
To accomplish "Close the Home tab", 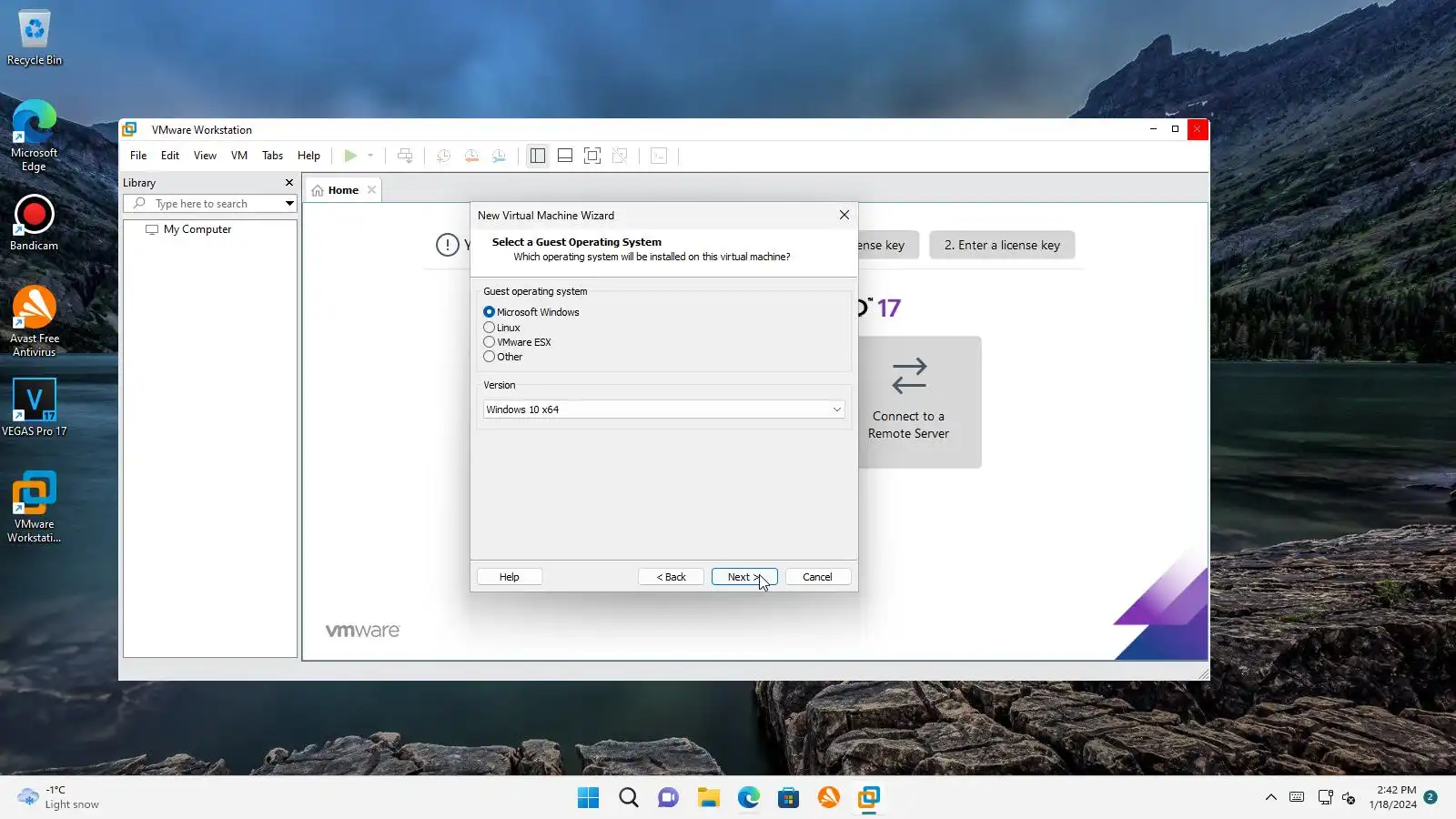I will [x=371, y=190].
